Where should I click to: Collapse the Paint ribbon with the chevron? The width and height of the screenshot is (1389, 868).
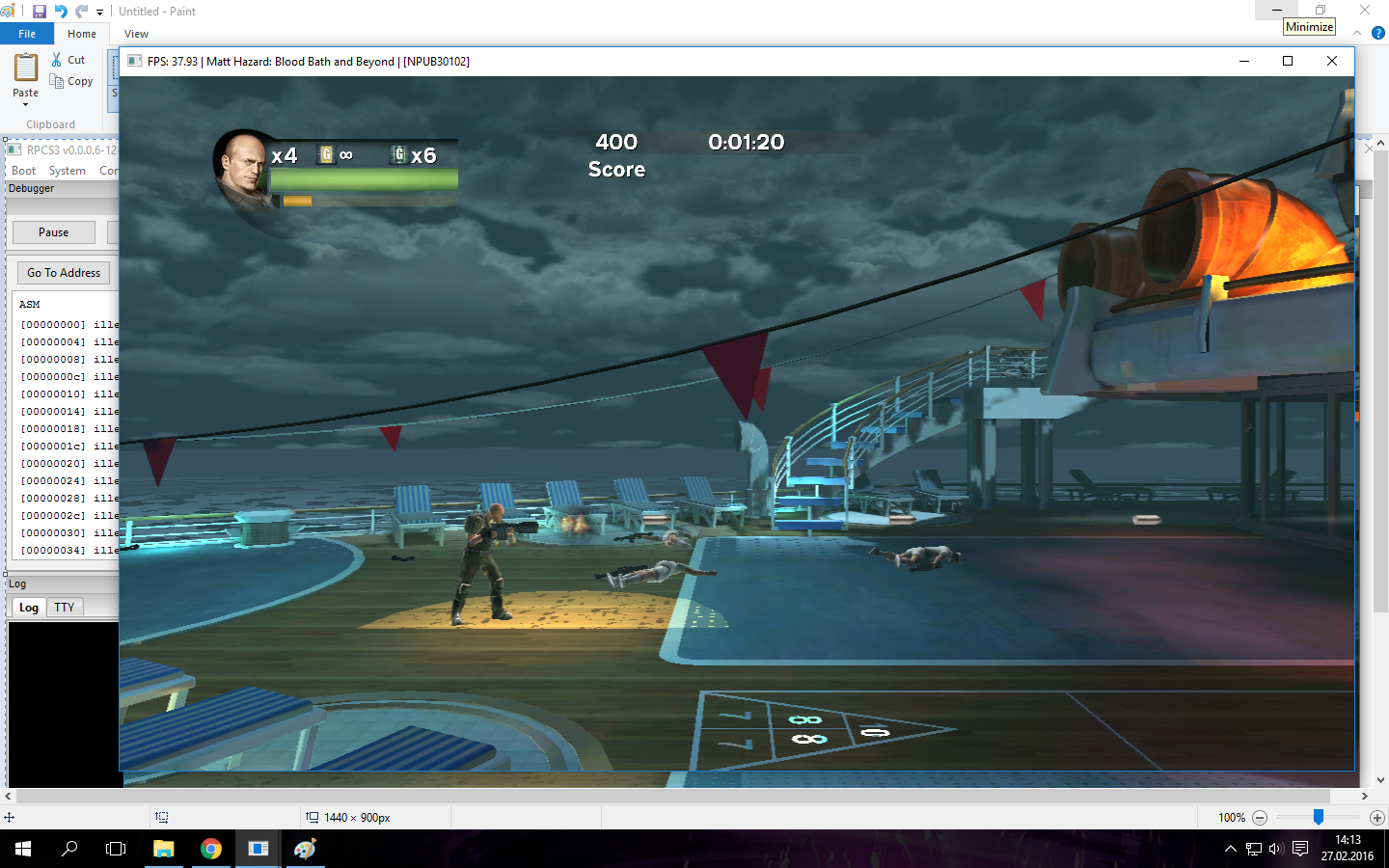click(x=1357, y=33)
